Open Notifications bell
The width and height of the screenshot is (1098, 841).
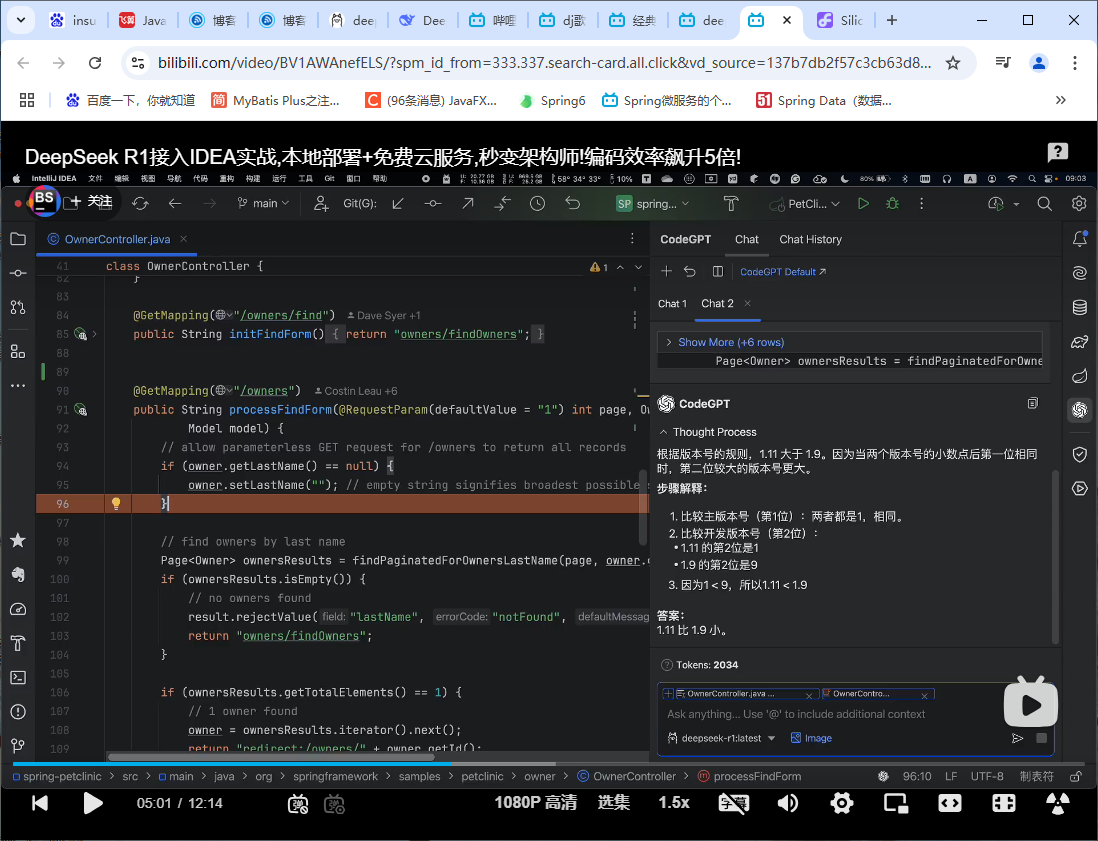(x=1080, y=239)
